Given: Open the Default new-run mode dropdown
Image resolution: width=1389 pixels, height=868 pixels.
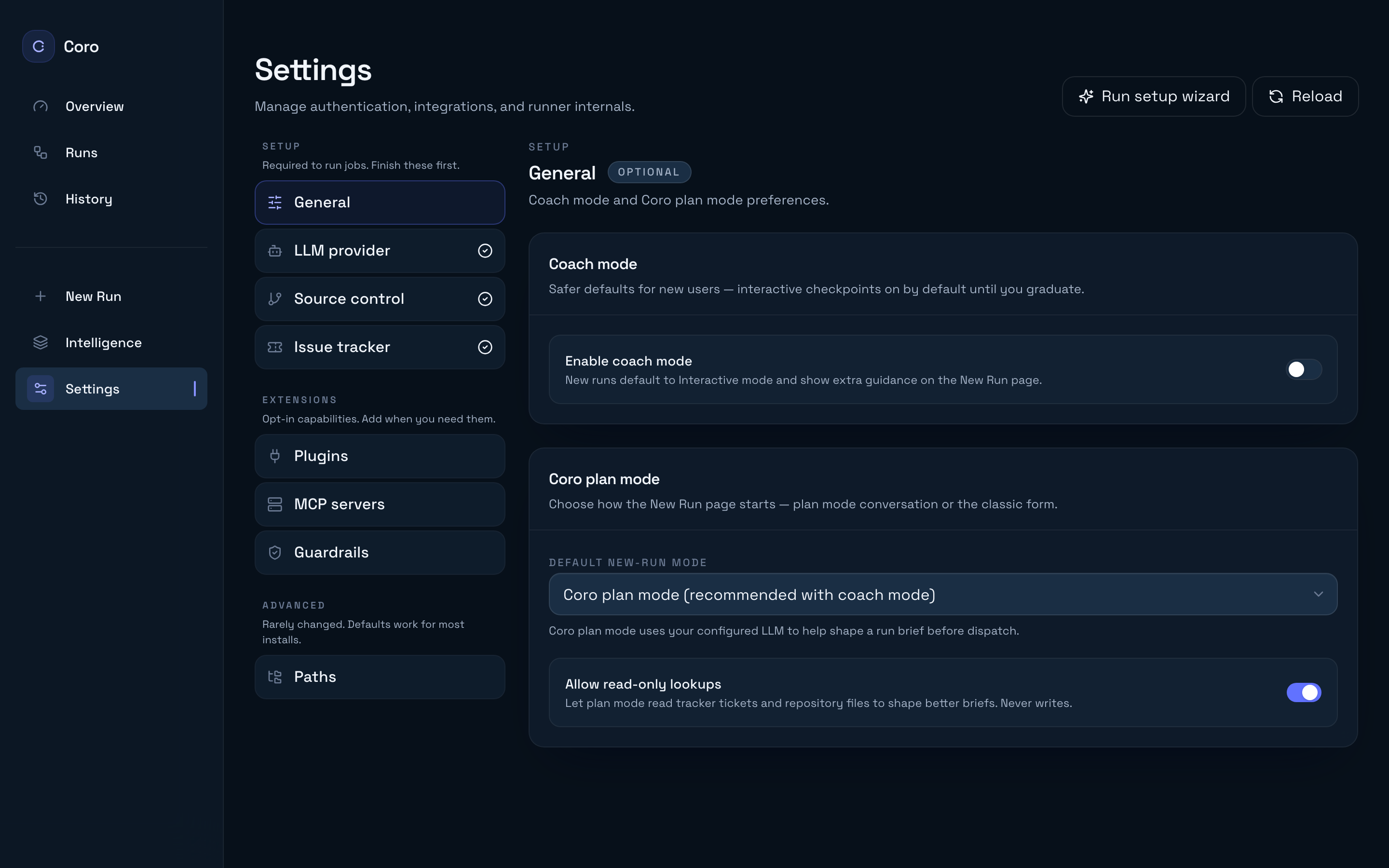Looking at the screenshot, I should (943, 594).
